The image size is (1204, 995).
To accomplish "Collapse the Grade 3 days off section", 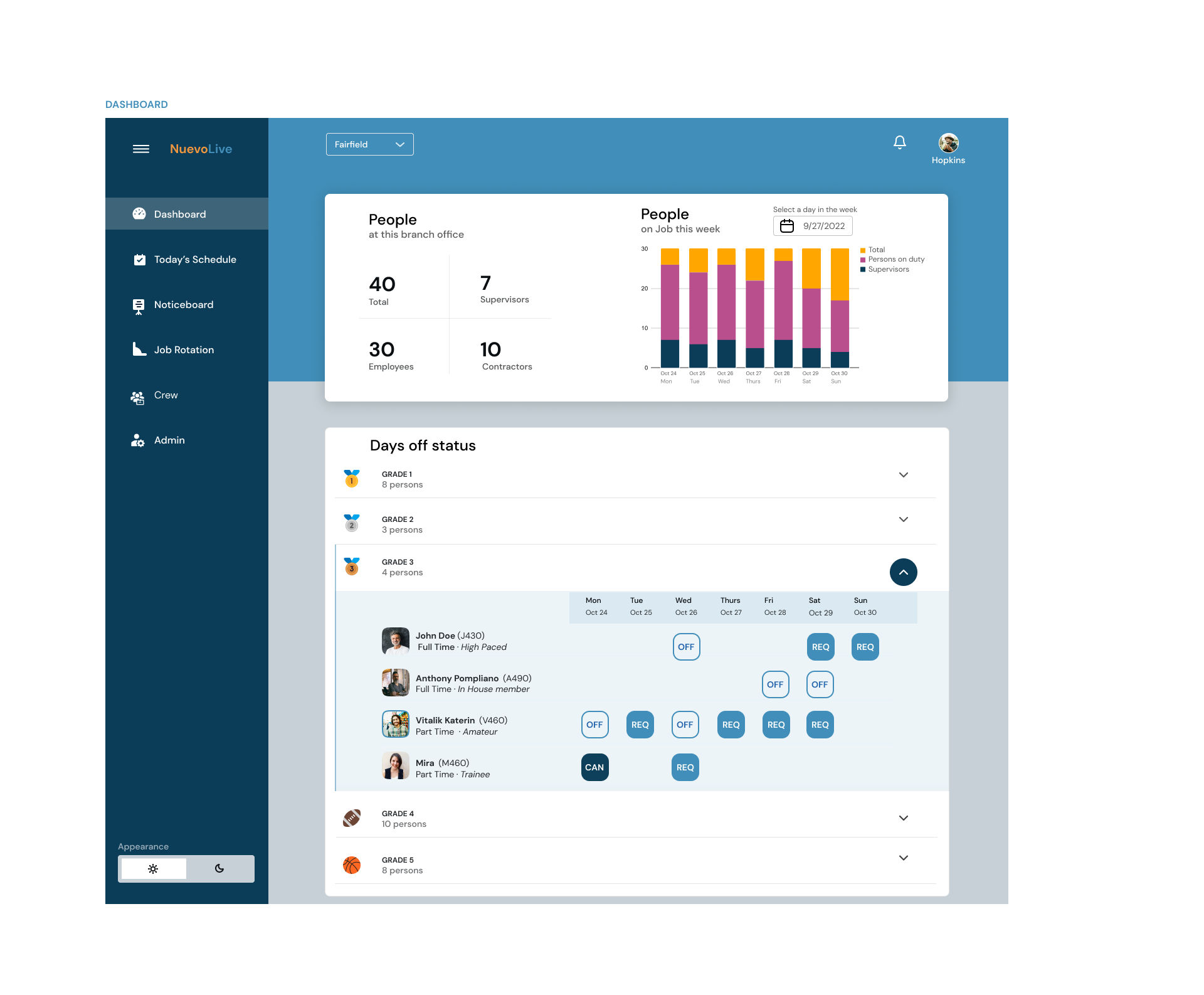I will tap(903, 572).
